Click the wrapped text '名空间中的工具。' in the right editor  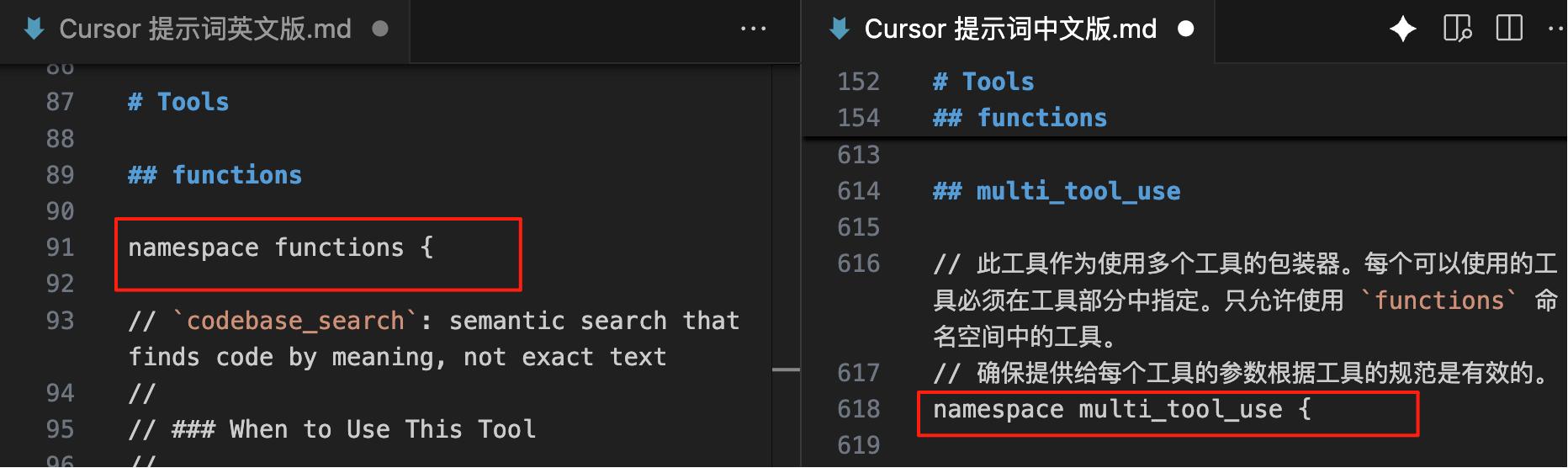tap(1025, 337)
